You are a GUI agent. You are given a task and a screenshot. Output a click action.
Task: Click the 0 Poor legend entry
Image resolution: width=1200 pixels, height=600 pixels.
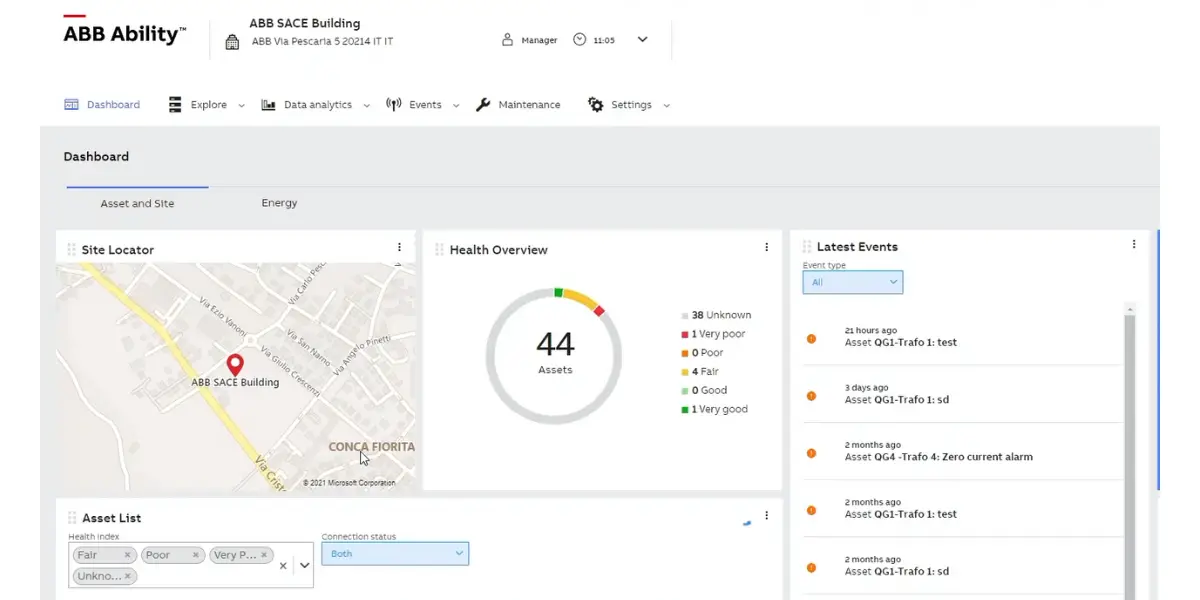[702, 353]
